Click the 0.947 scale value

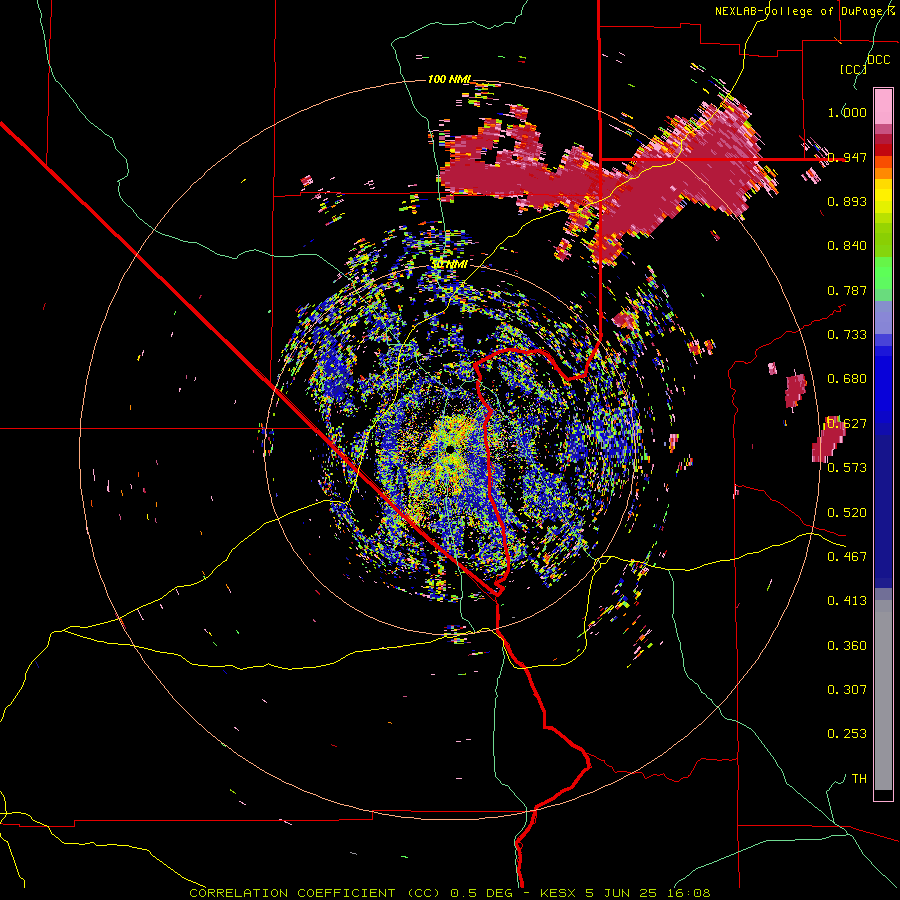coord(847,157)
